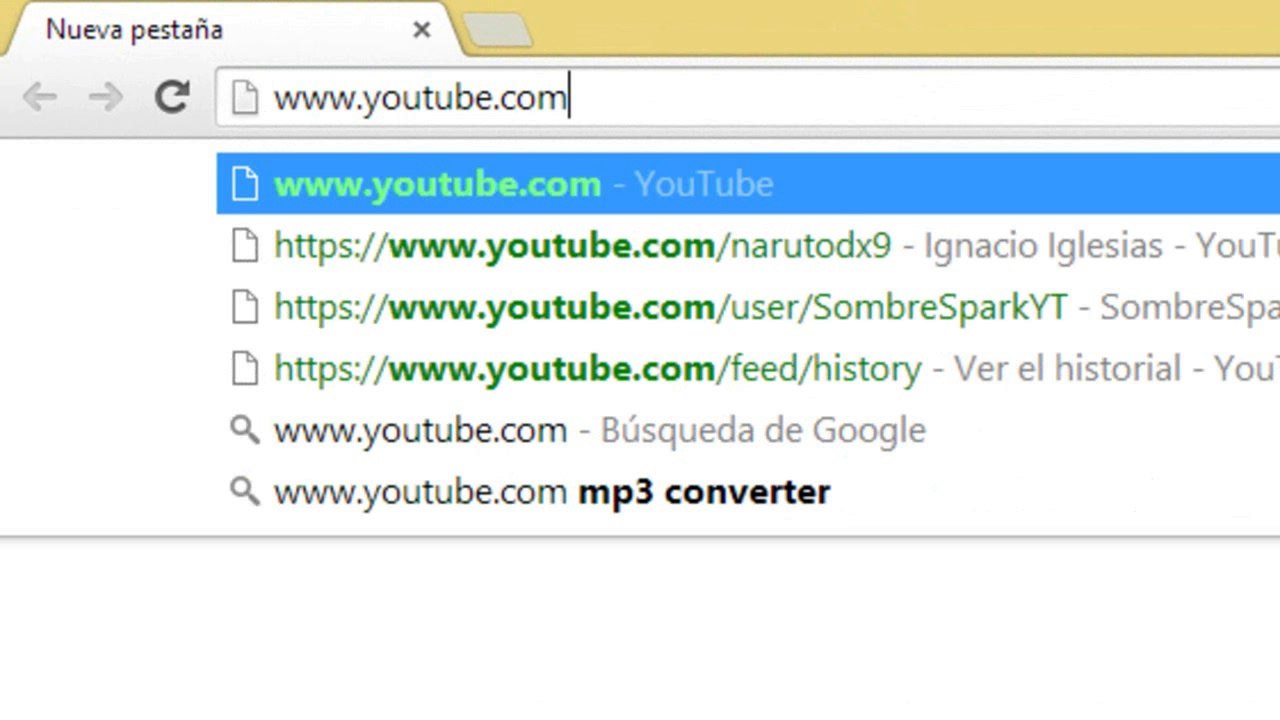Click inside the address bar text field

pyautogui.click(x=748, y=97)
